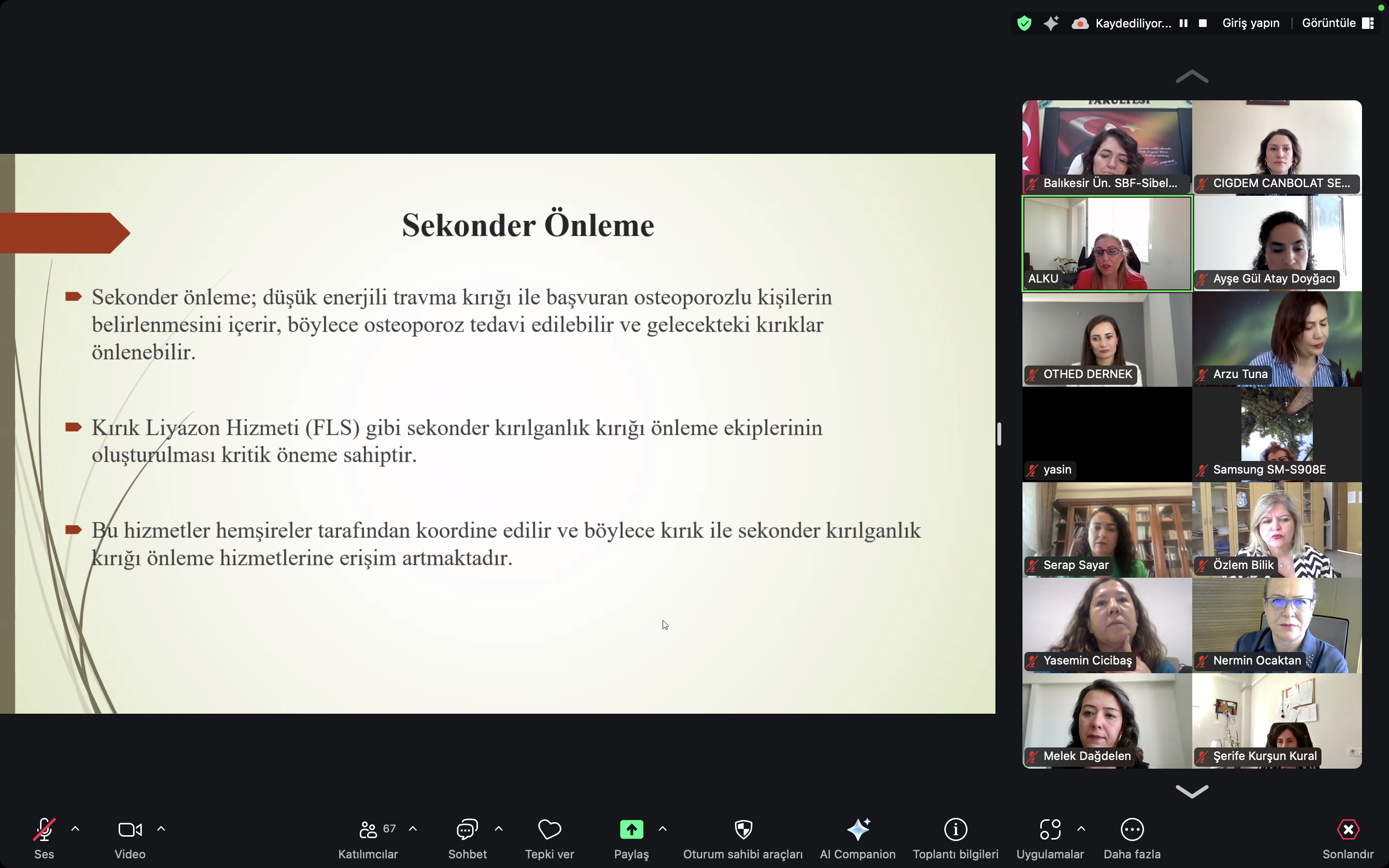Open the Daha fazla more menu
The height and width of the screenshot is (868, 1389).
[1132, 838]
